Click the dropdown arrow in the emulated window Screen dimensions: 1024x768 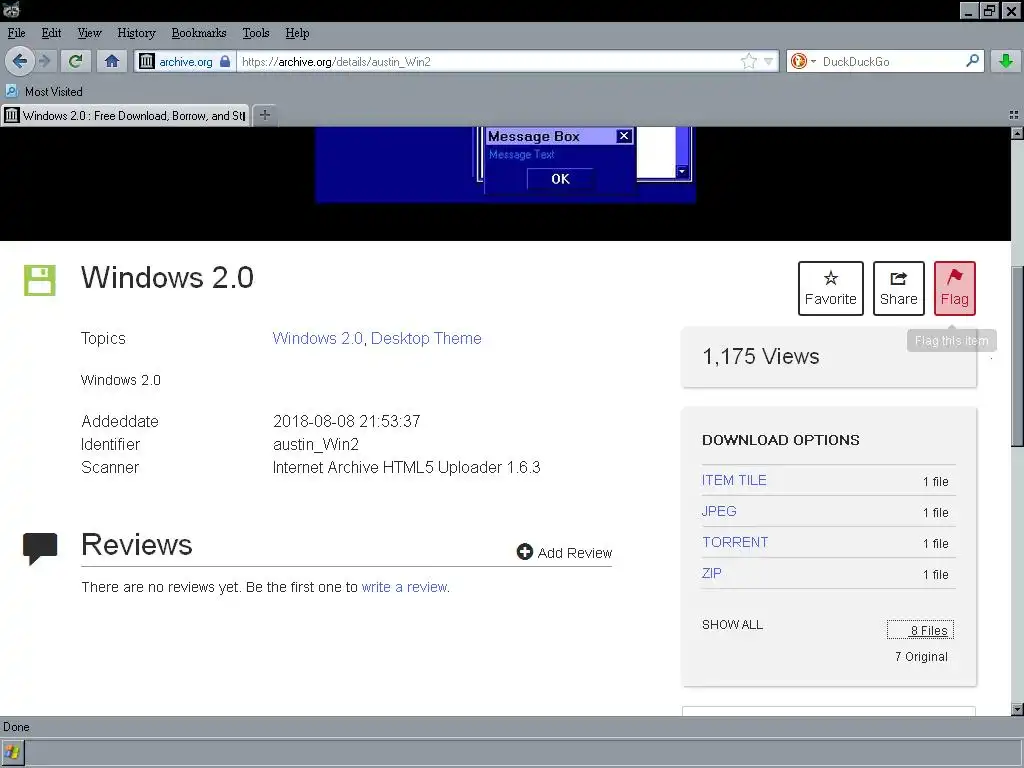click(682, 172)
